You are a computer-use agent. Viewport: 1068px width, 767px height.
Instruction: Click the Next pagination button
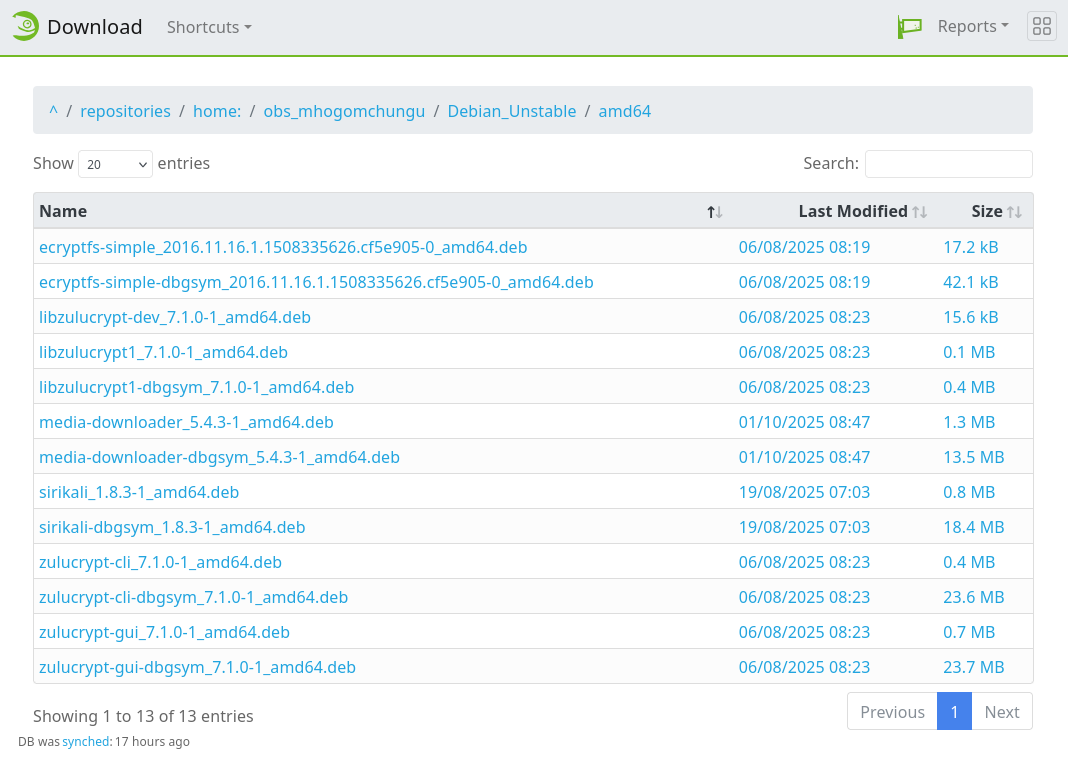tap(1001, 712)
